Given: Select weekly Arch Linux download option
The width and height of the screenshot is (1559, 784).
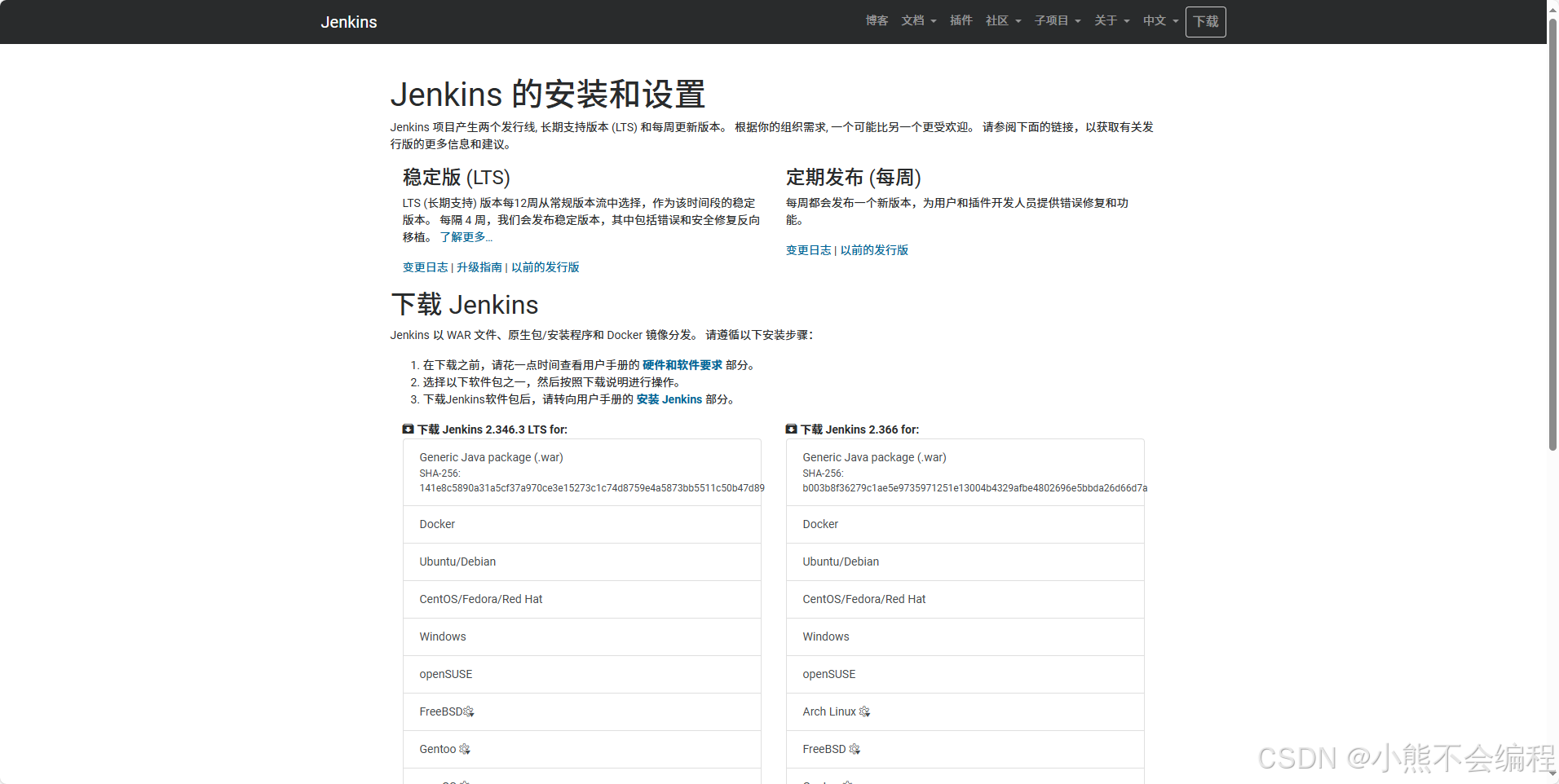Looking at the screenshot, I should click(965, 712).
